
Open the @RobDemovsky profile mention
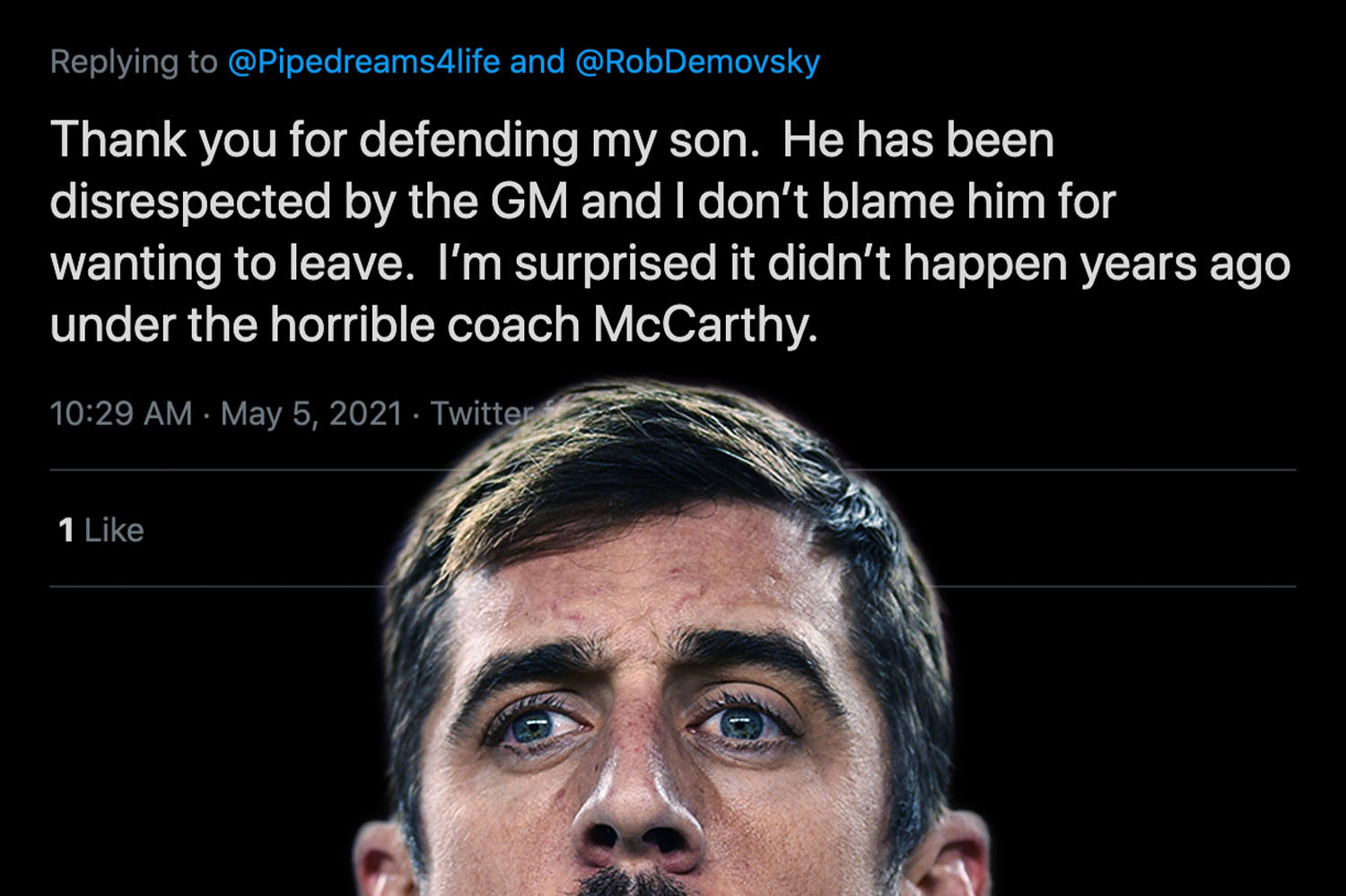click(x=696, y=62)
